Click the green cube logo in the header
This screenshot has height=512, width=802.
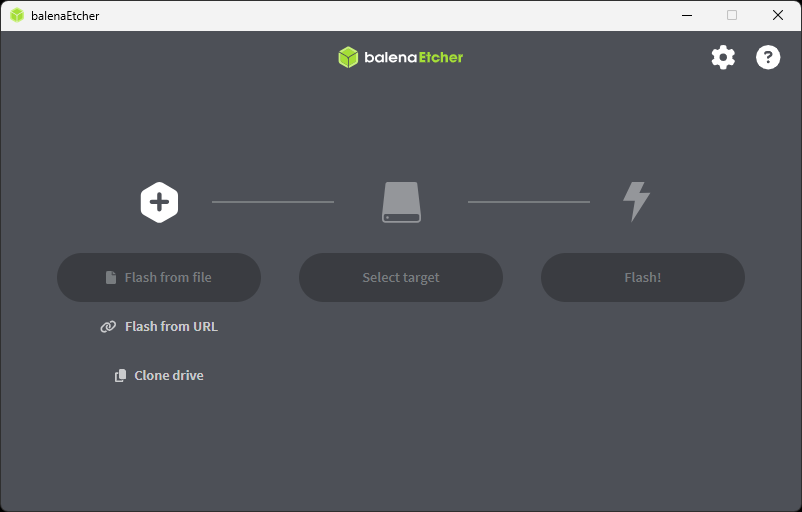point(348,57)
